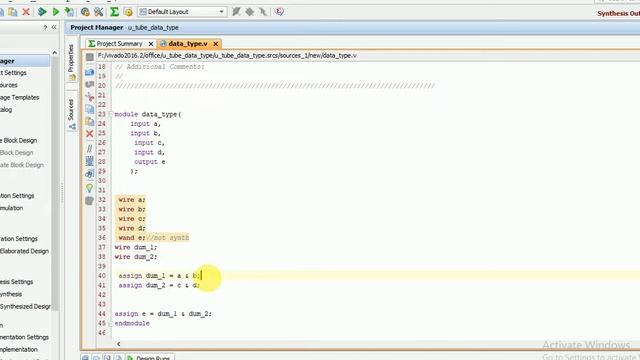Click the blue column selection icon in editor sidebar
Viewport: 640px width, 360px height.
(89, 161)
